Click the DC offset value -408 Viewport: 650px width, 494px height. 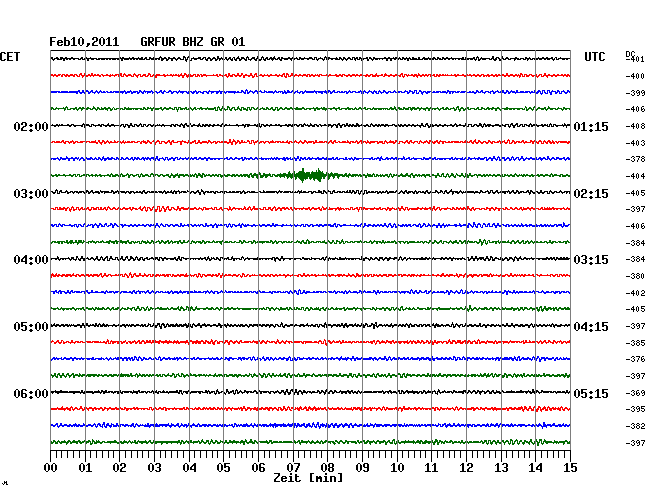635,126
